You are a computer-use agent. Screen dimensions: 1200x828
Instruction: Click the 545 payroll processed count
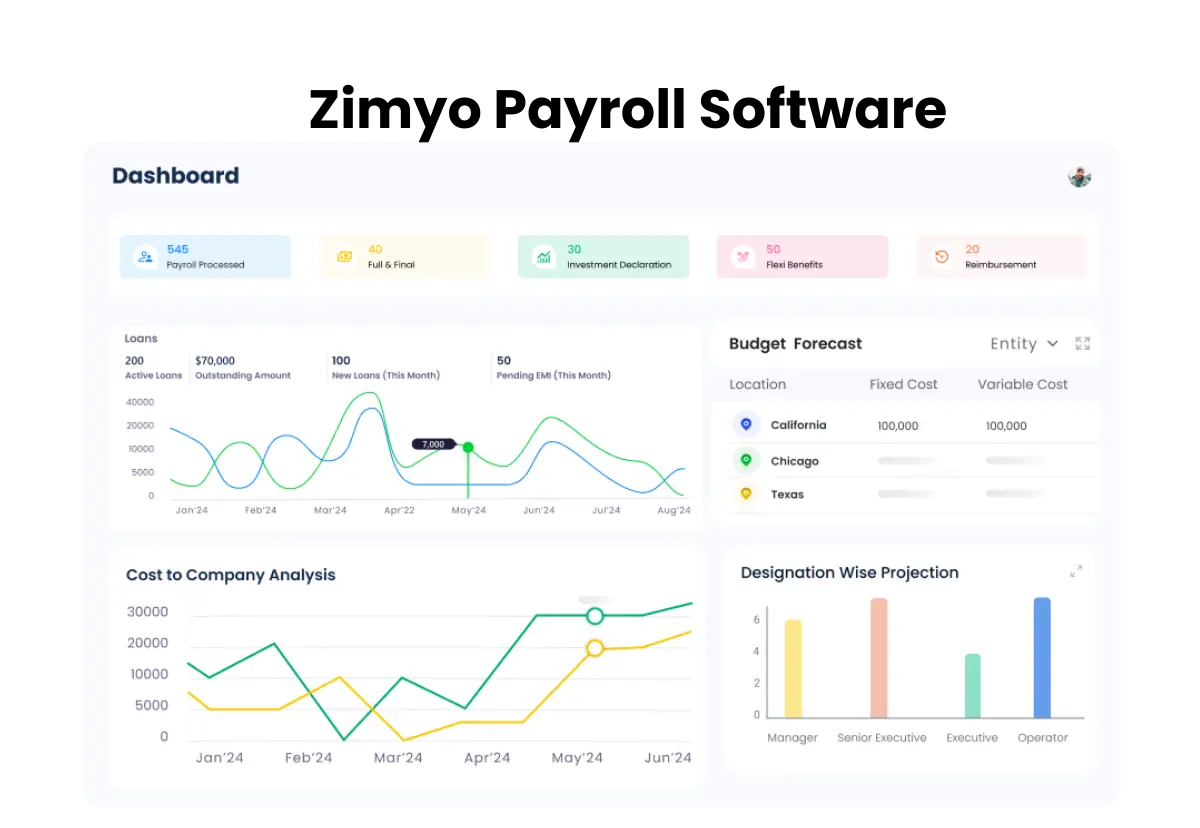(178, 249)
